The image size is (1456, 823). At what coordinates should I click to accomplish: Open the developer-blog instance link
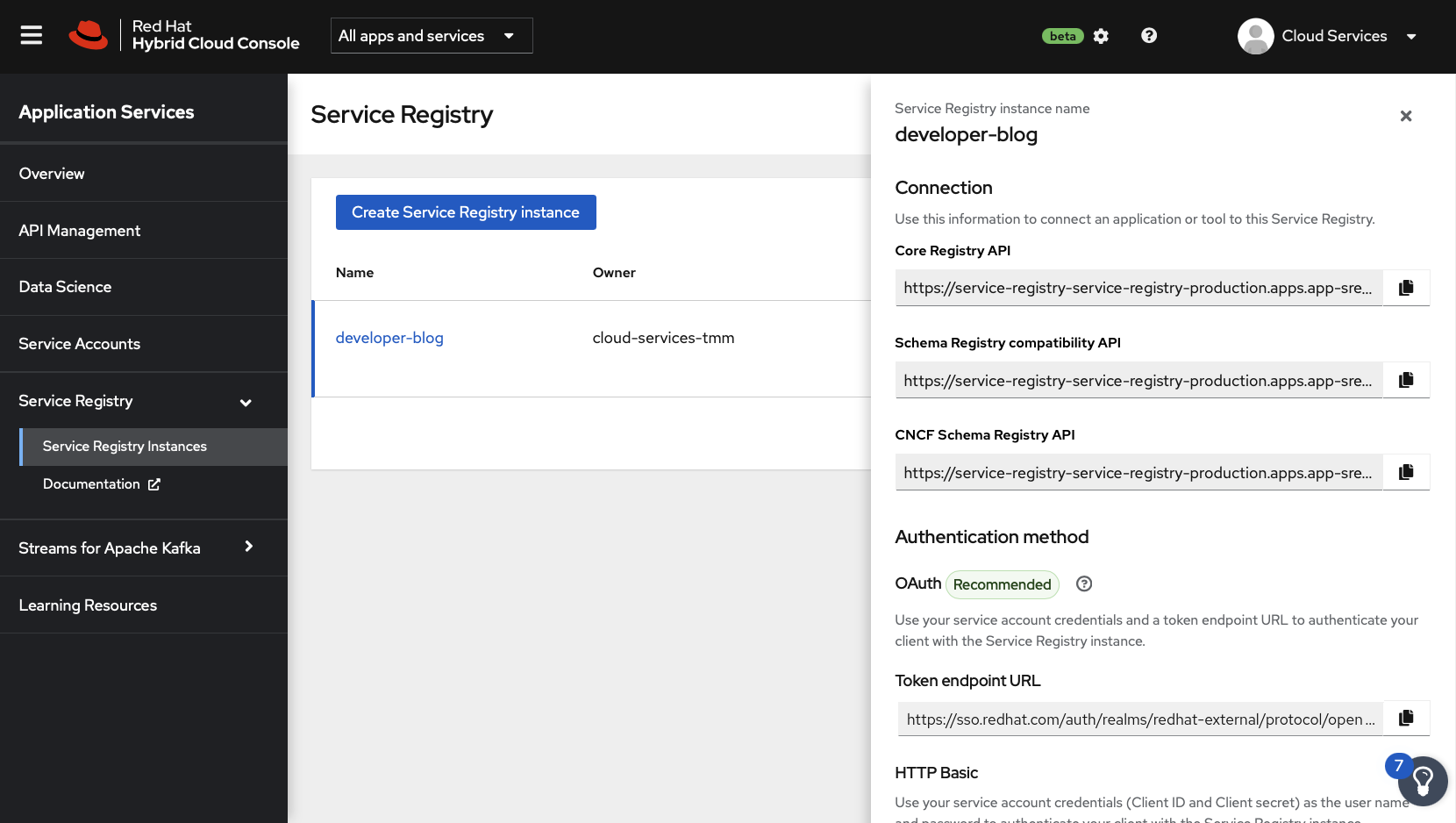(x=389, y=337)
